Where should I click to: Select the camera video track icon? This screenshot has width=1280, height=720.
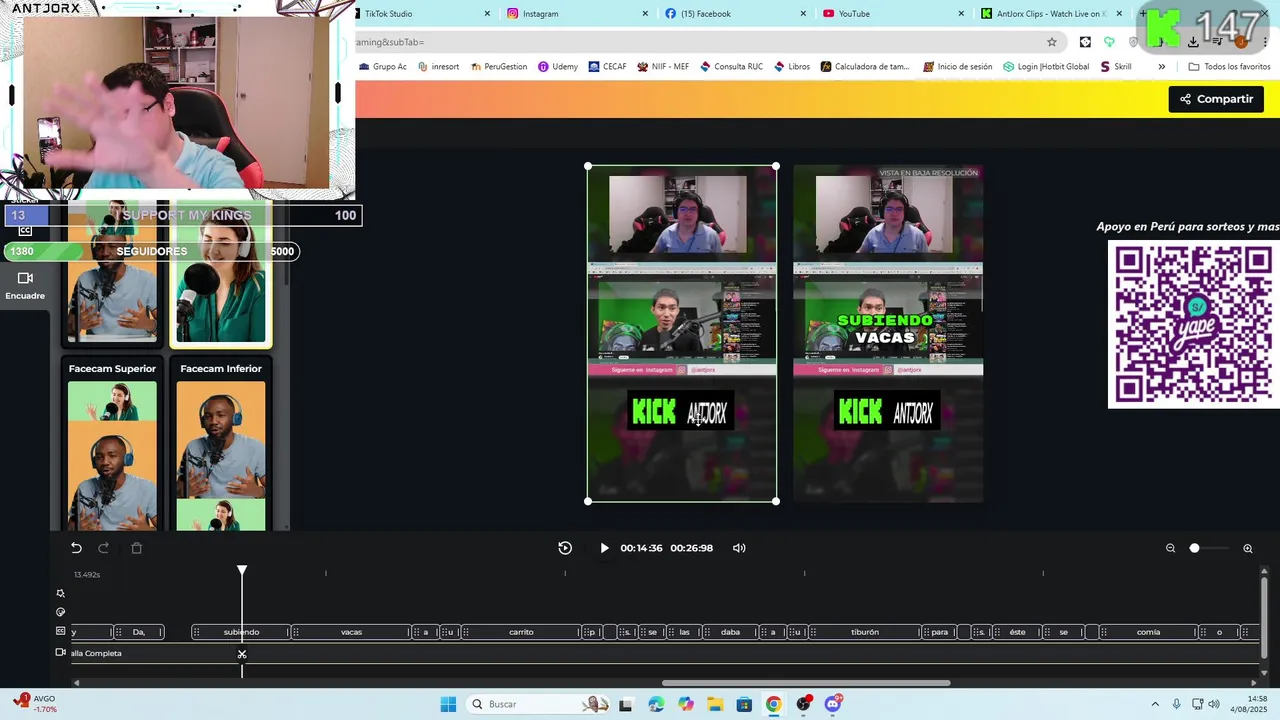tap(60, 653)
